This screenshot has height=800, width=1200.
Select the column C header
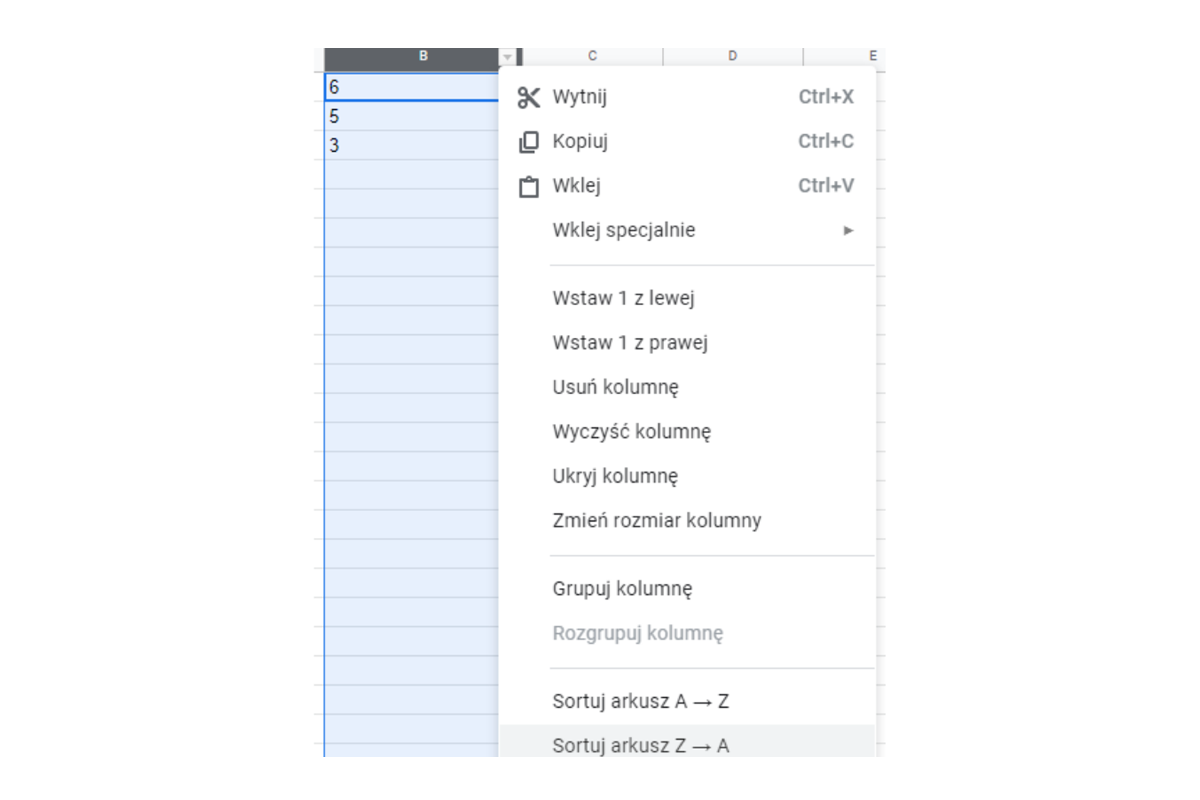[592, 56]
